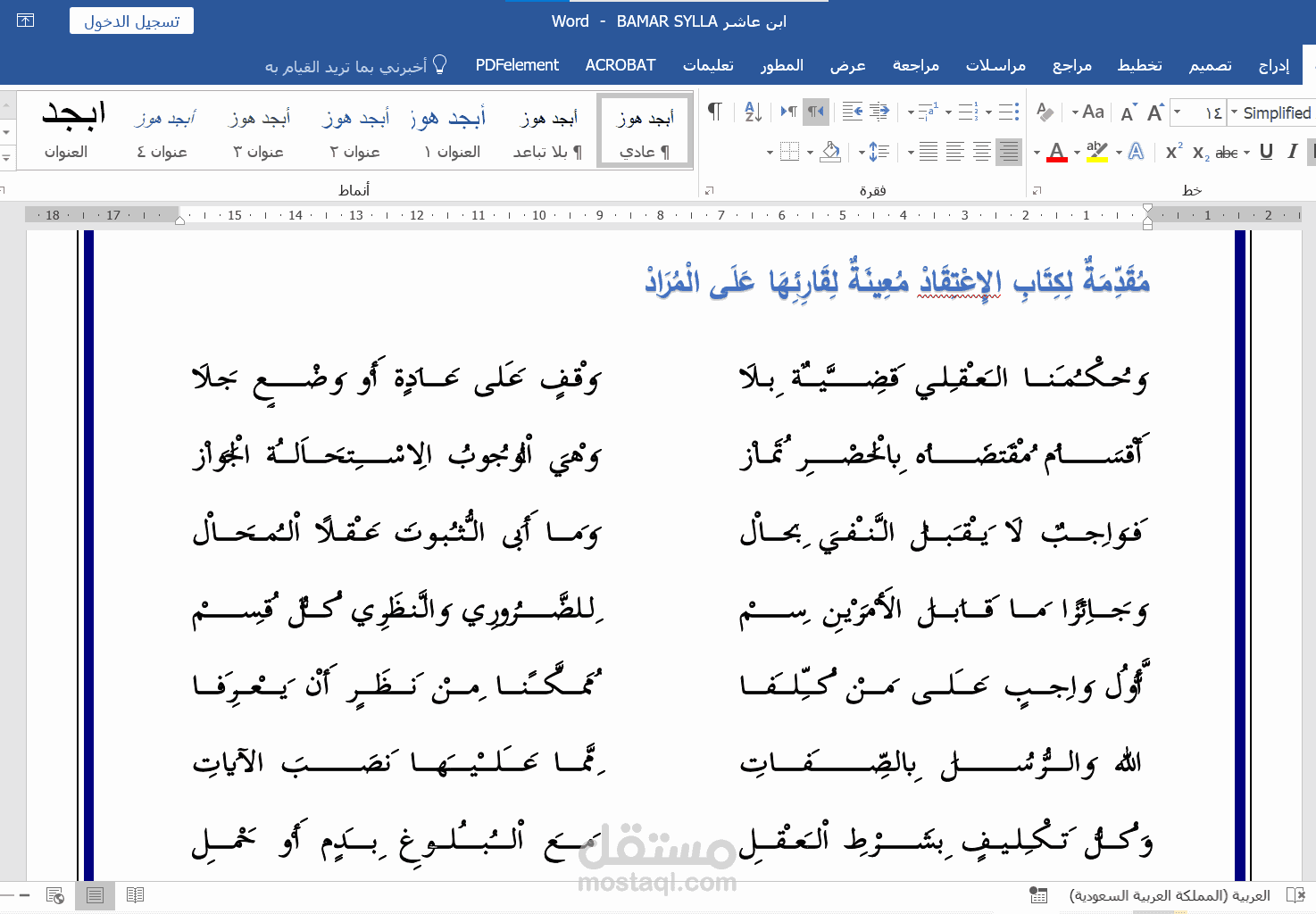Open the ACROBAT ribbon tab
The height and width of the screenshot is (914, 1316).
click(621, 65)
